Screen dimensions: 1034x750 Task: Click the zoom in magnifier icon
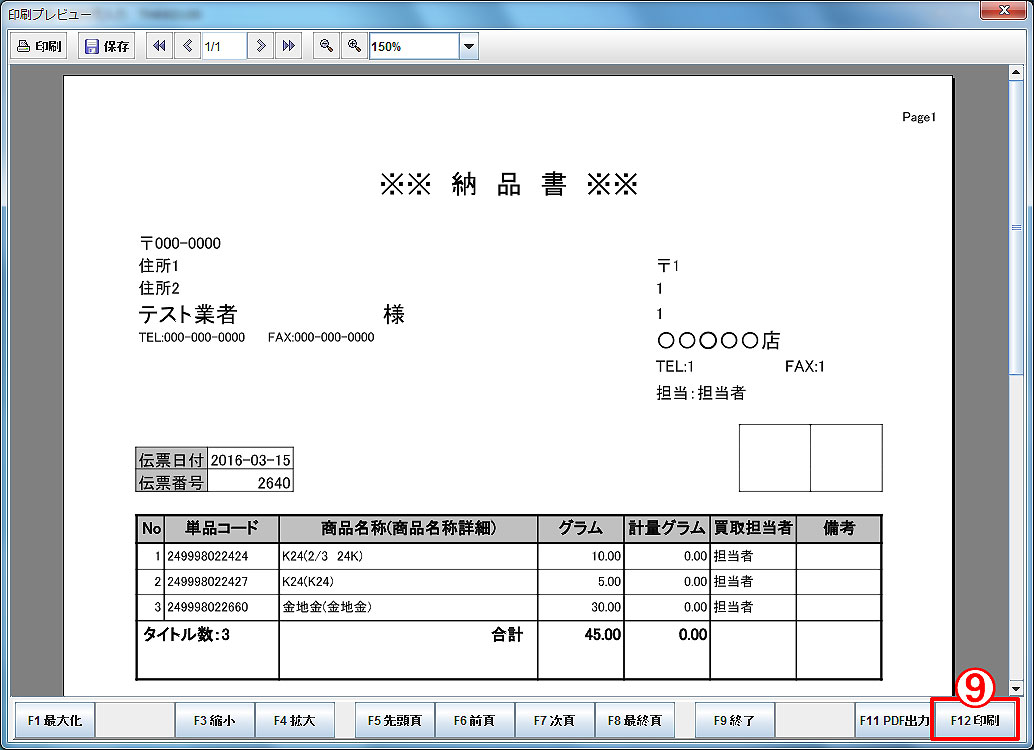point(354,46)
